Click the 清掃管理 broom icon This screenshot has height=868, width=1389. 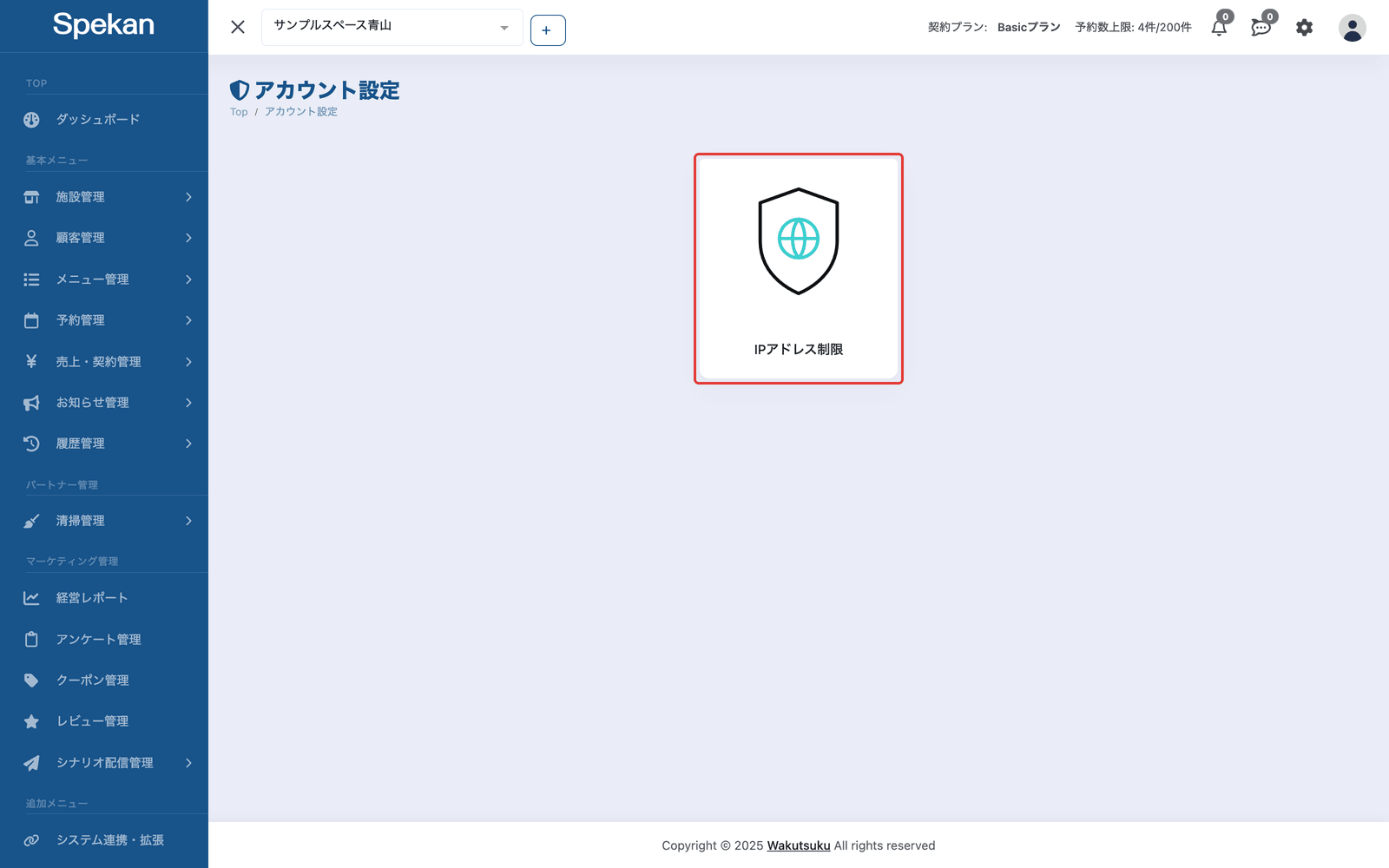coord(31,521)
